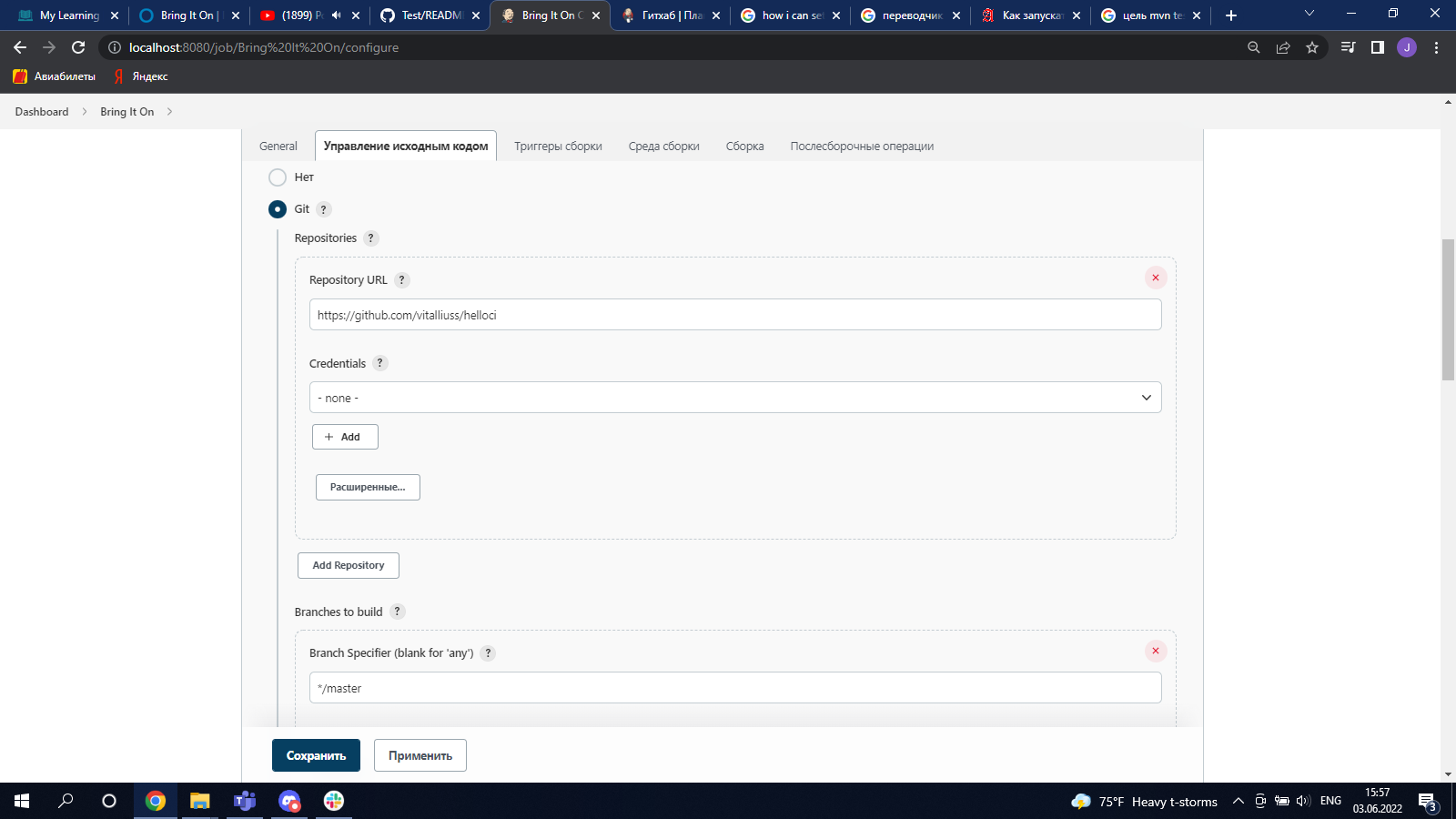Image resolution: width=1456 pixels, height=819 pixels.
Task: Click the Branch Specifier input field
Action: click(735, 688)
